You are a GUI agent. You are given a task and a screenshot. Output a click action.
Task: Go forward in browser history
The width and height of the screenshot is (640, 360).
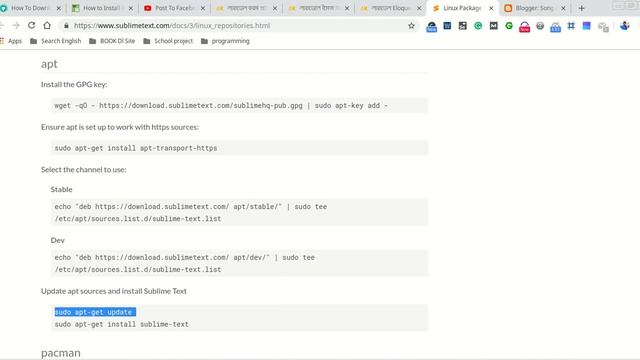coord(16,25)
